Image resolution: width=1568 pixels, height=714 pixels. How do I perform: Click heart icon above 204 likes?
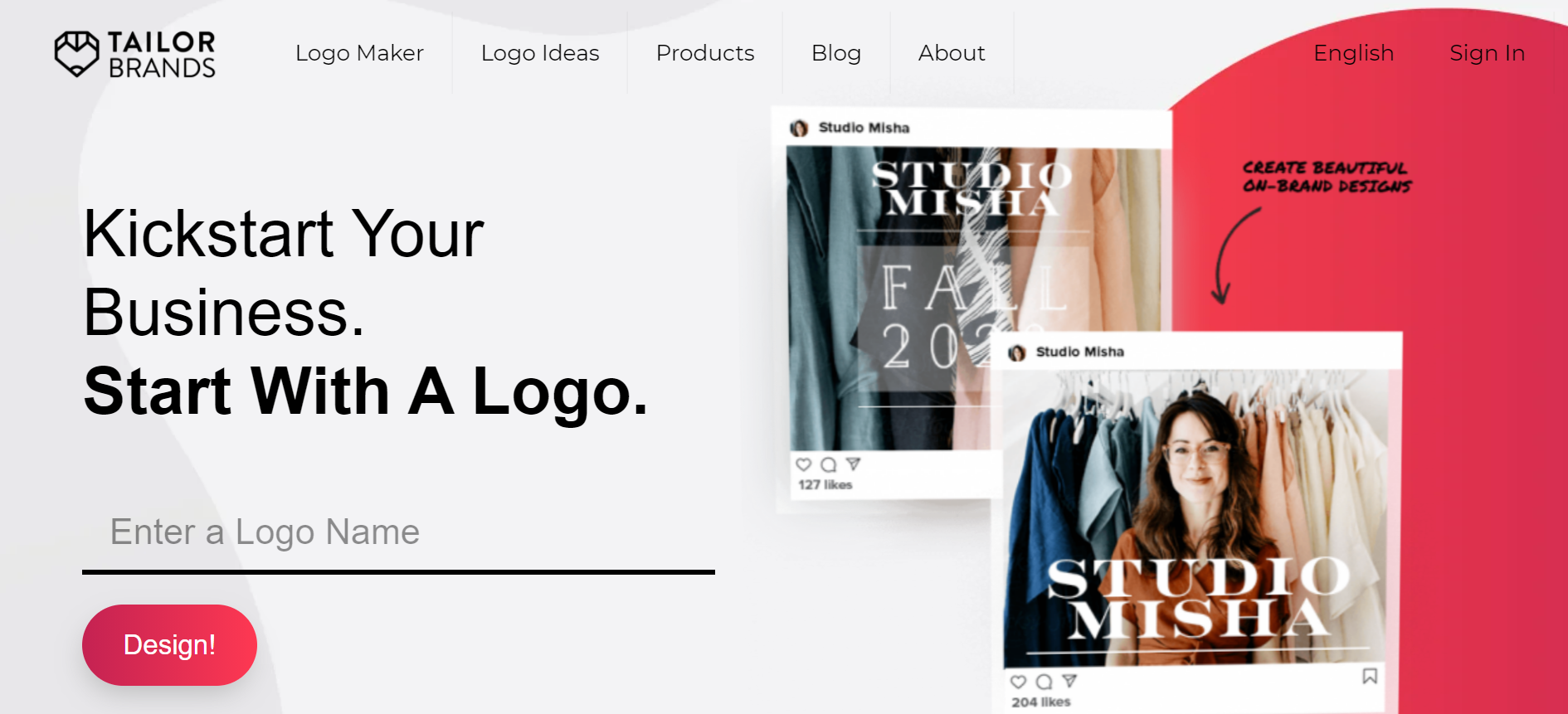[1019, 682]
